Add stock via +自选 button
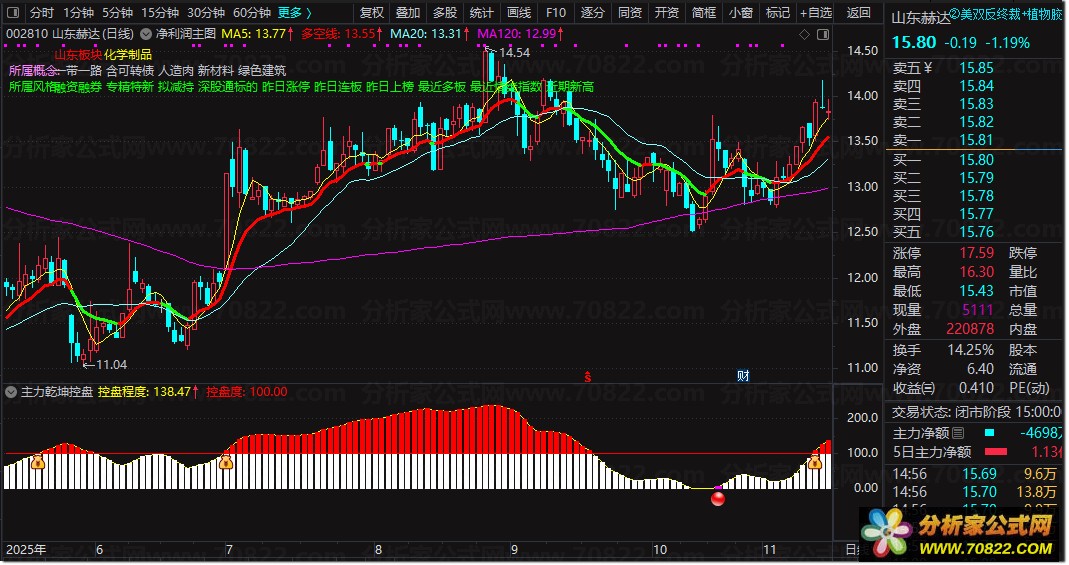1069x565 pixels. tap(816, 12)
